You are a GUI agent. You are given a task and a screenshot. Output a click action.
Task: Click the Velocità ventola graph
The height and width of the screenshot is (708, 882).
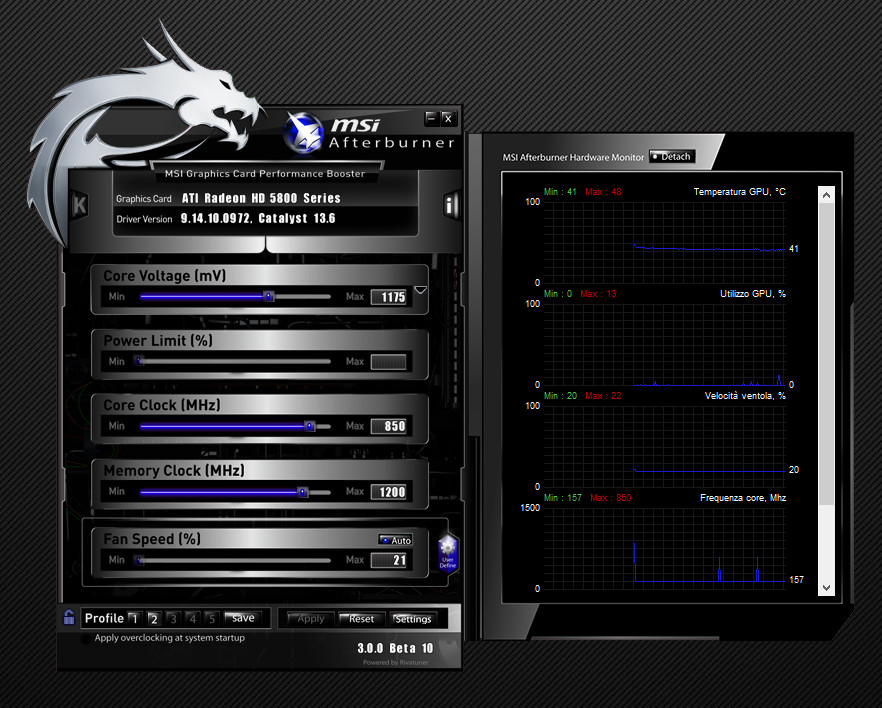(x=664, y=447)
